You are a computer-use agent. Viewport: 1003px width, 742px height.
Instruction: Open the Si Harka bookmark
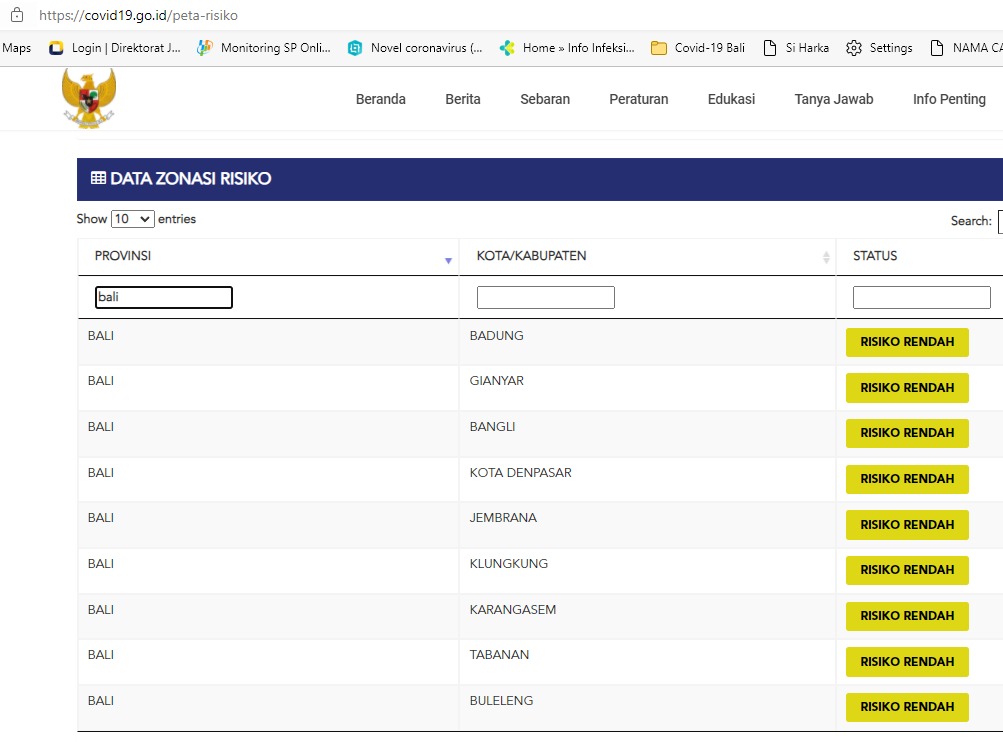pos(796,48)
